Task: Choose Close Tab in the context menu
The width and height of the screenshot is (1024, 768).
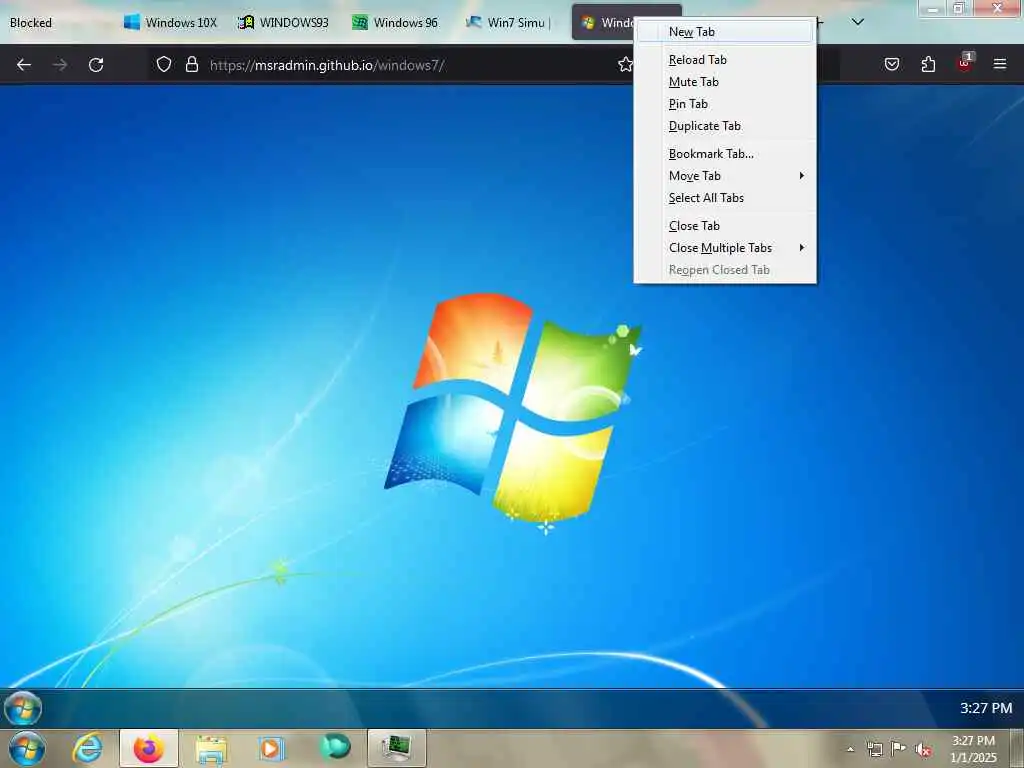Action: click(x=725, y=225)
